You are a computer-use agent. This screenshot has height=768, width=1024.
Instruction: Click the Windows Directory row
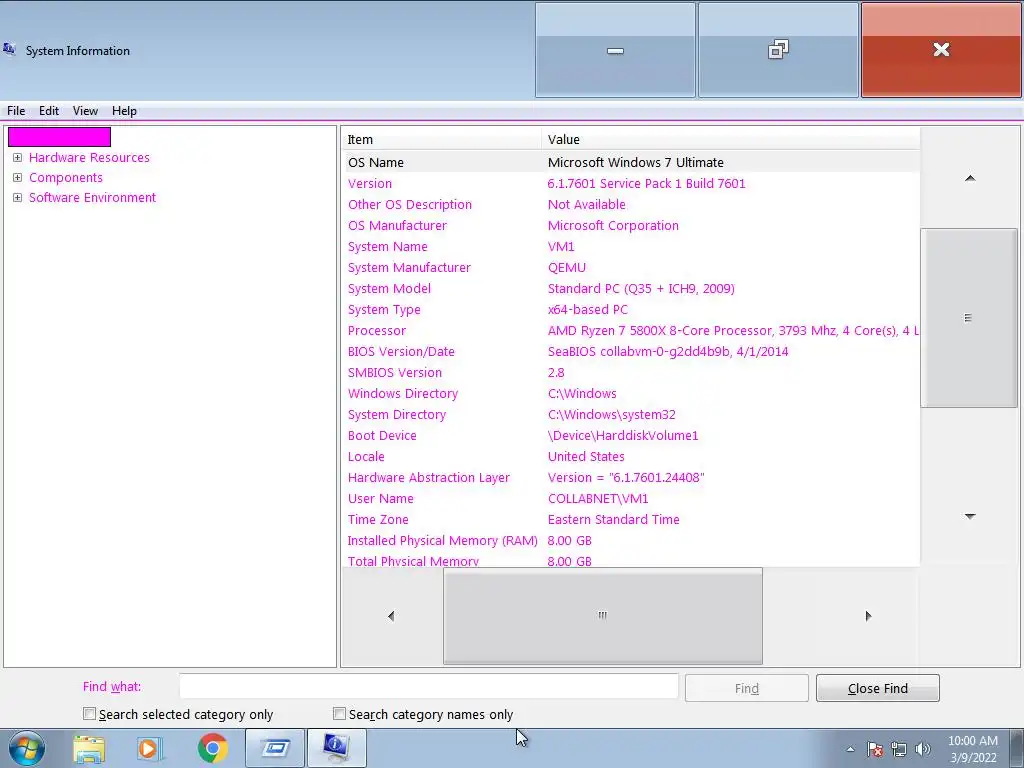631,393
